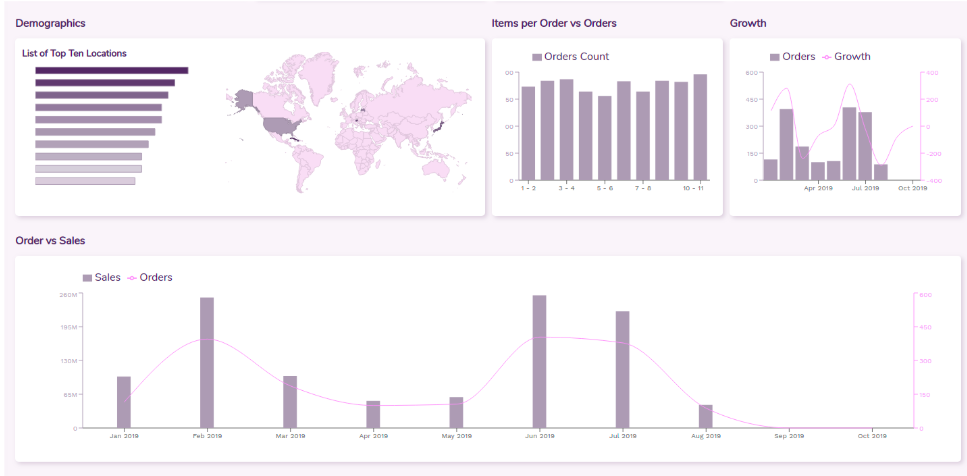Click the Orders Count legend color box
This screenshot has width=967, height=476.
(537, 57)
